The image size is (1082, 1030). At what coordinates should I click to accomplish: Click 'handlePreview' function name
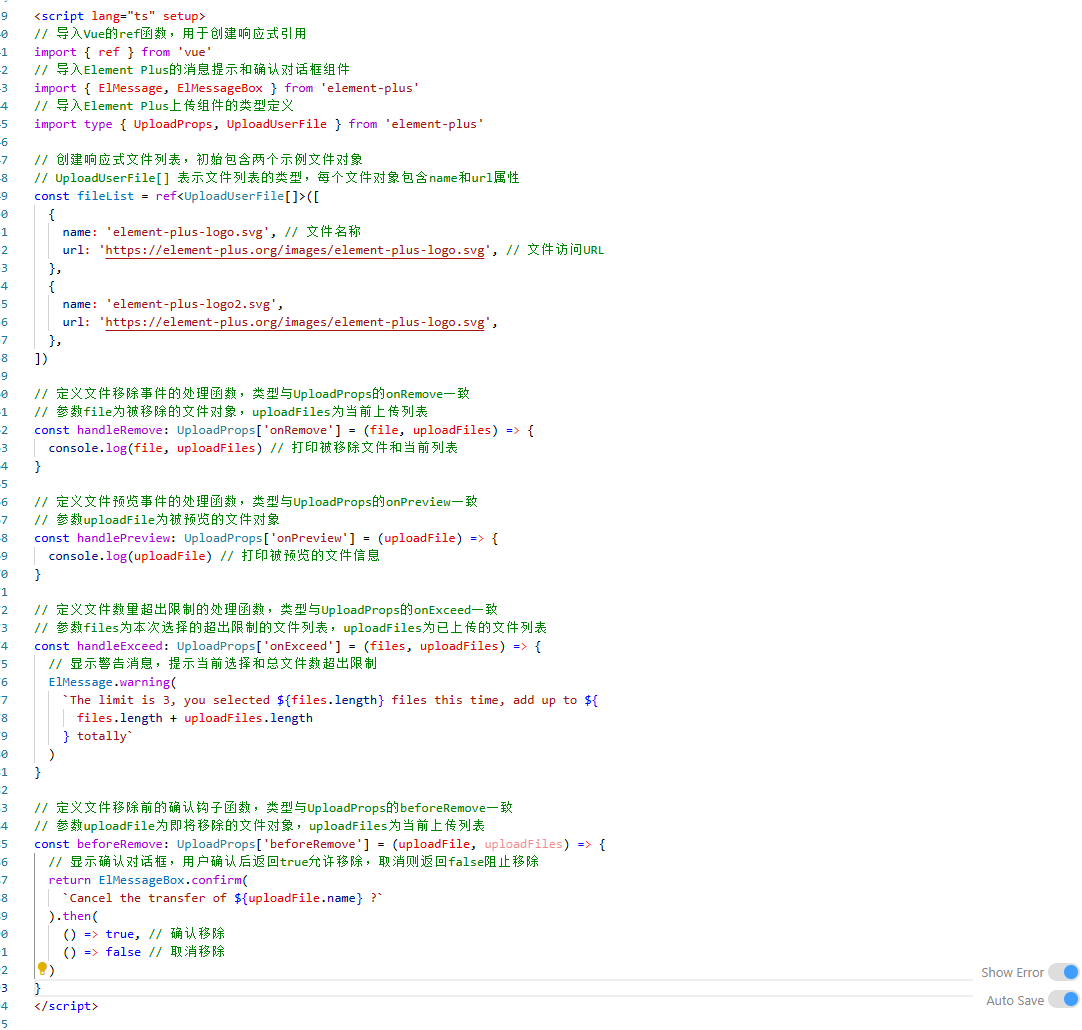(x=124, y=538)
